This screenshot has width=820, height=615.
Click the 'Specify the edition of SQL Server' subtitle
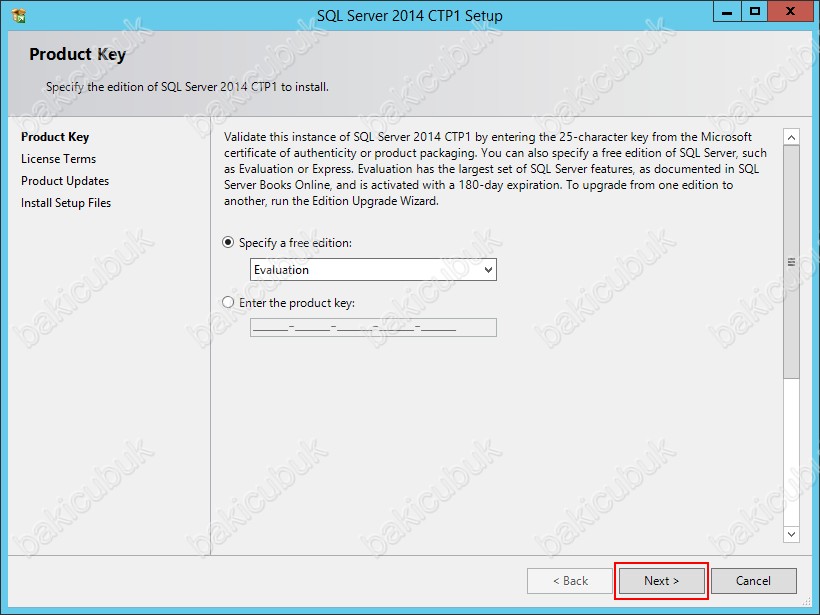coord(187,87)
